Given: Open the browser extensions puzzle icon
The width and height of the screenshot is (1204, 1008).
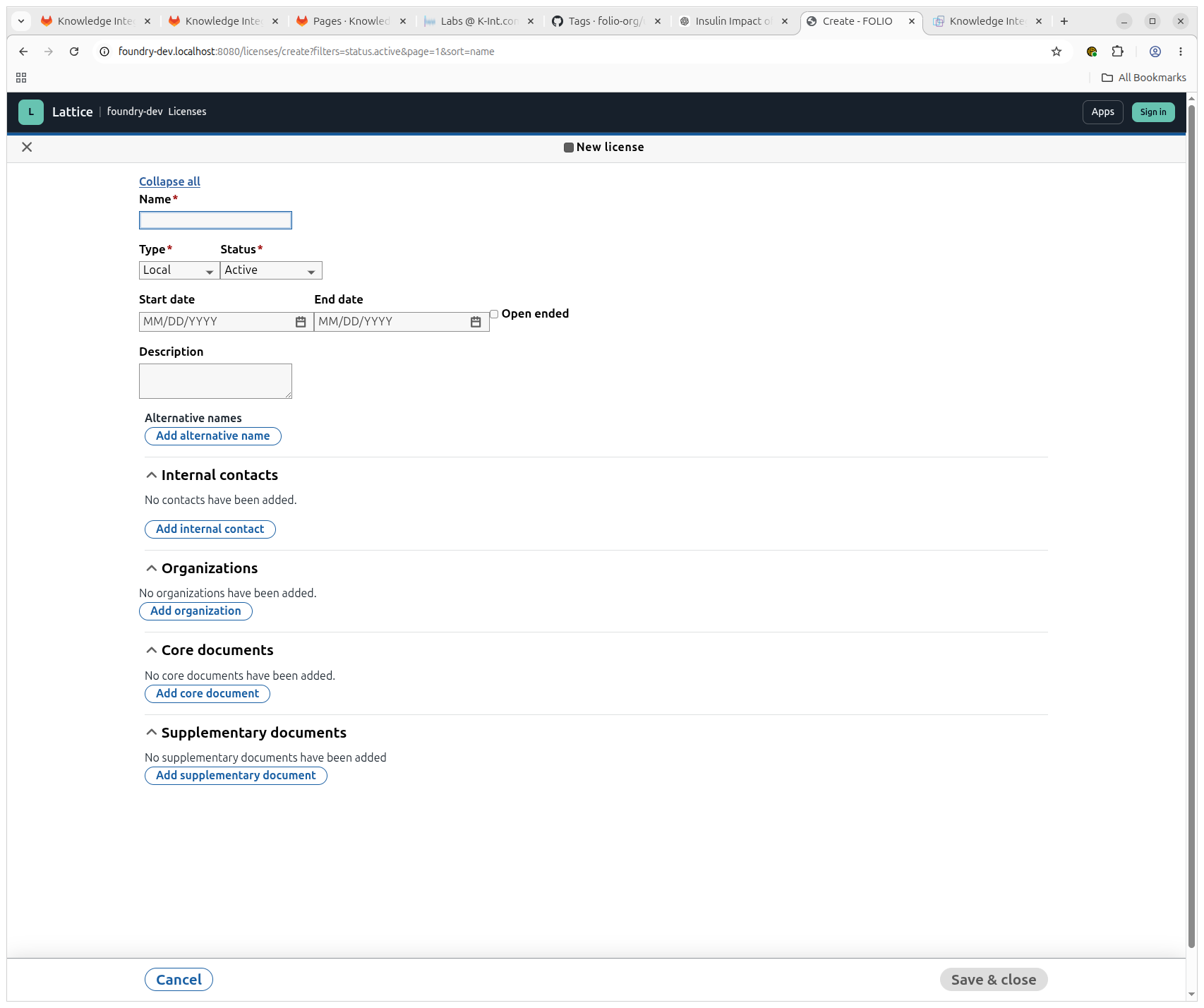Looking at the screenshot, I should tap(1117, 52).
